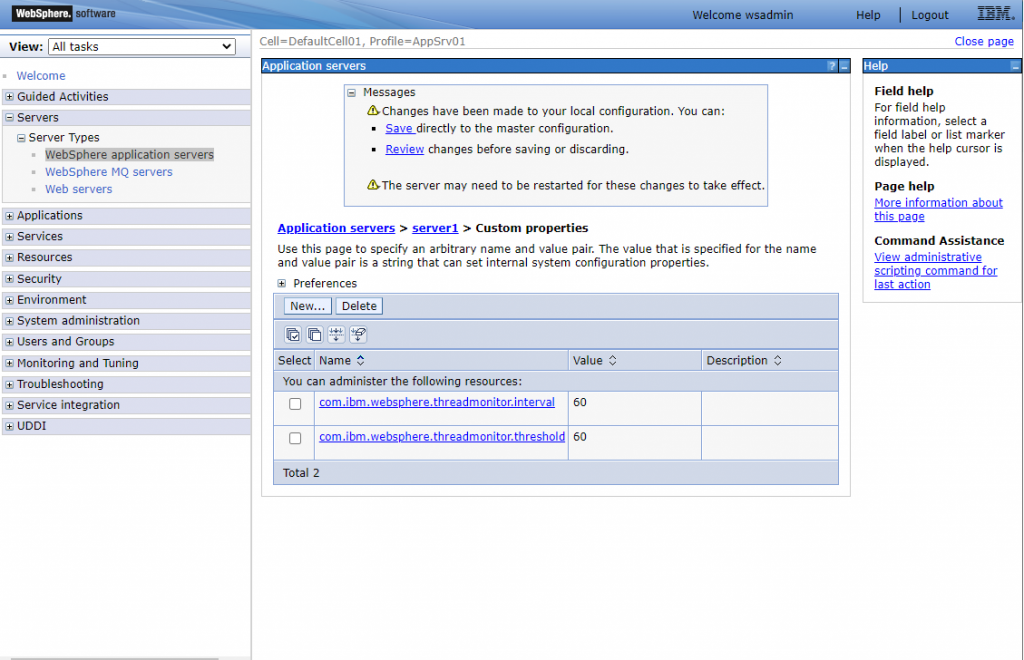The height and width of the screenshot is (660, 1024).
Task: Collapse the Servers section
Action: 9,118
